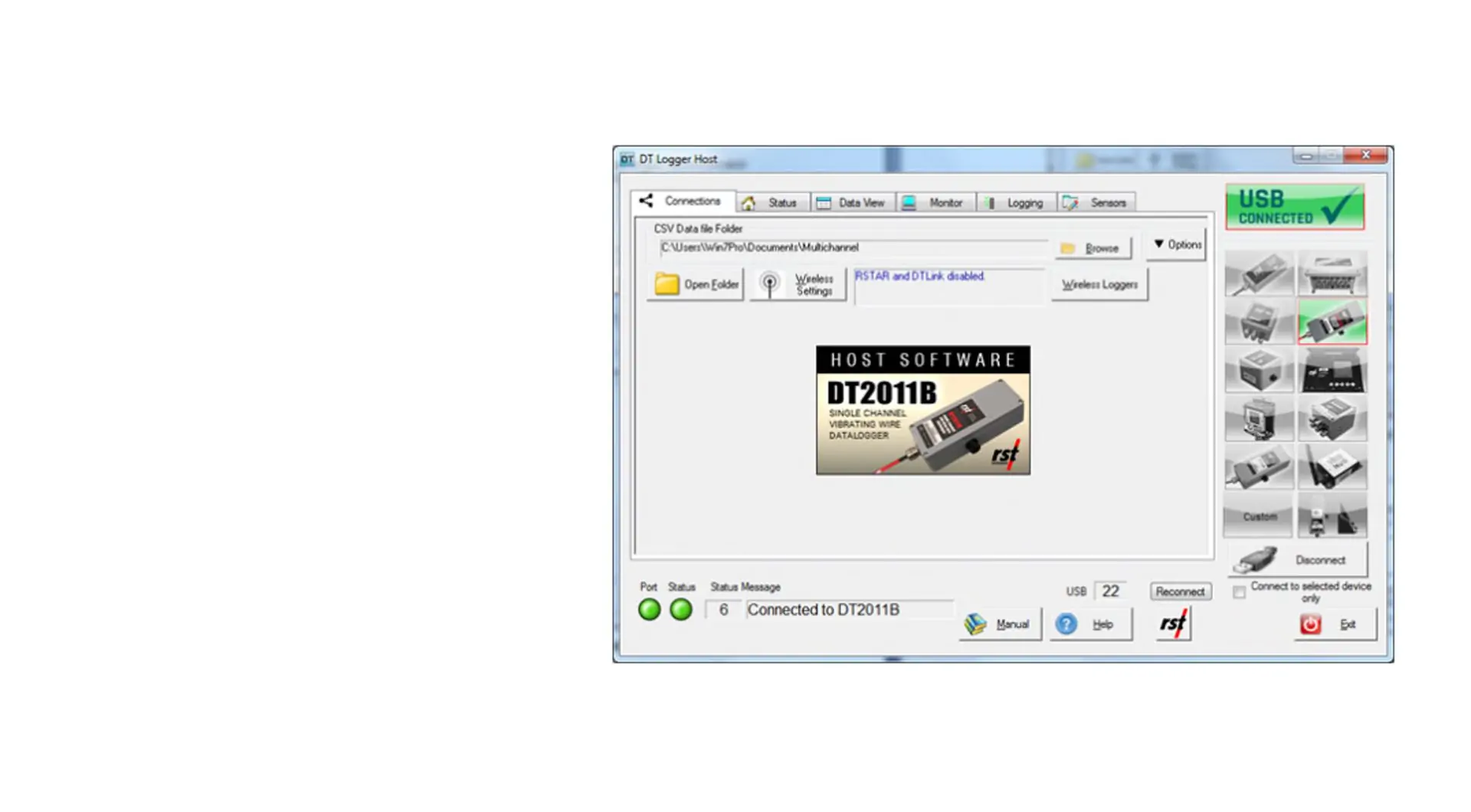1471x812 pixels.
Task: Select the black open-case readout device thumbnail
Action: pyautogui.click(x=1332, y=370)
